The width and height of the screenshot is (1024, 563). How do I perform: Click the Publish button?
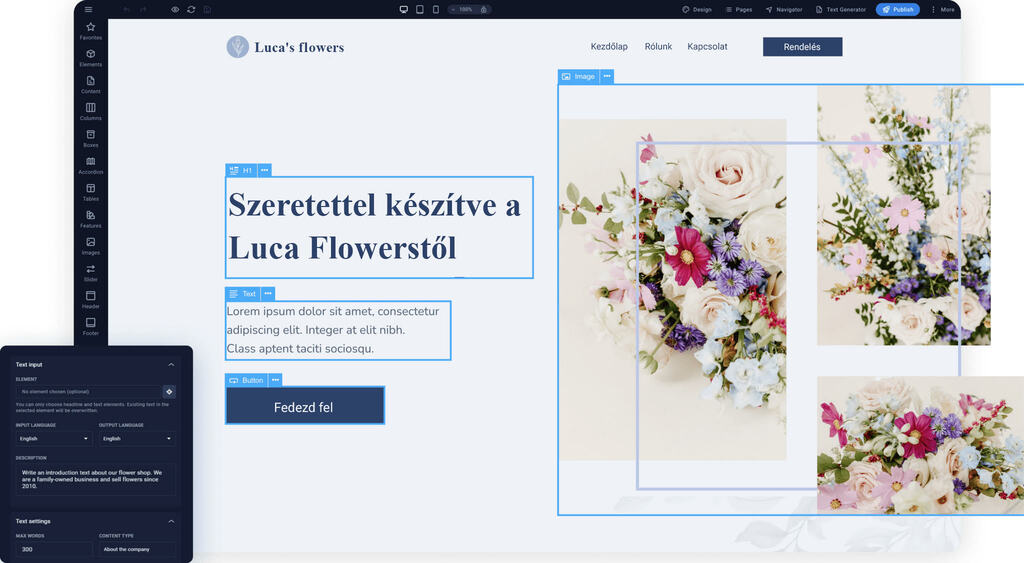[x=897, y=9]
